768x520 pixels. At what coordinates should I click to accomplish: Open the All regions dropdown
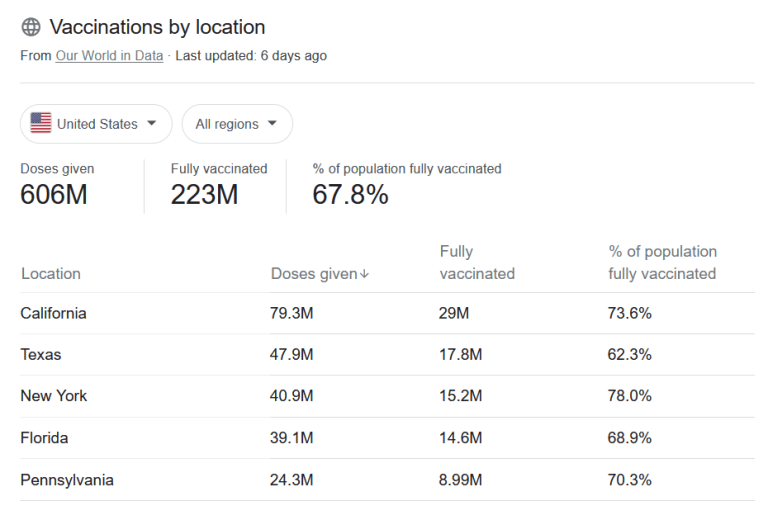tap(237, 124)
